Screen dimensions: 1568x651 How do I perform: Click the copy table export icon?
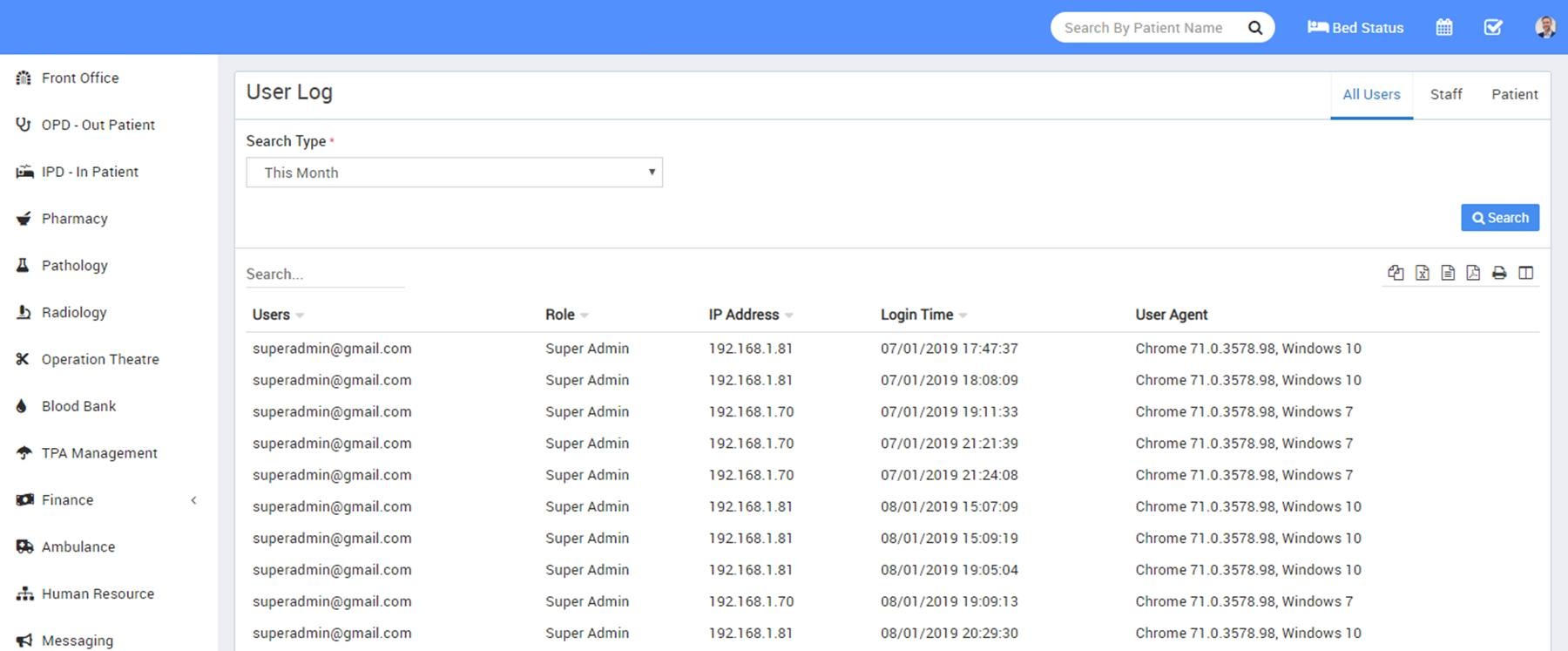[1396, 273]
